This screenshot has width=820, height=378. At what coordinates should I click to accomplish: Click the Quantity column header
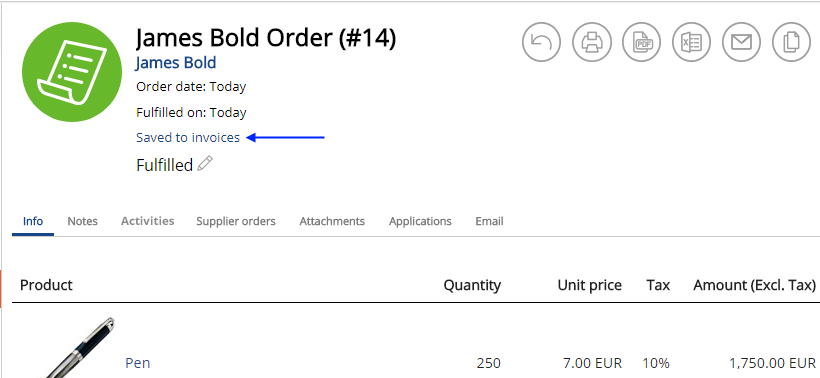coord(472,285)
